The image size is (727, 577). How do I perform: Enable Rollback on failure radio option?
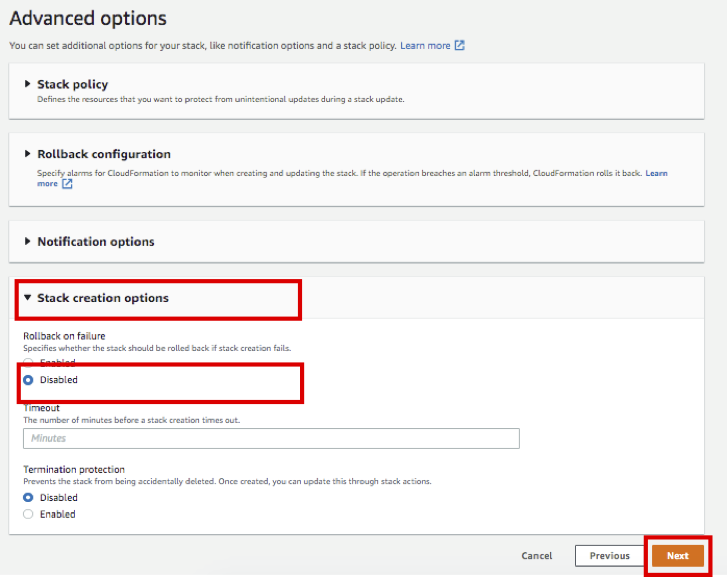click(x=28, y=363)
